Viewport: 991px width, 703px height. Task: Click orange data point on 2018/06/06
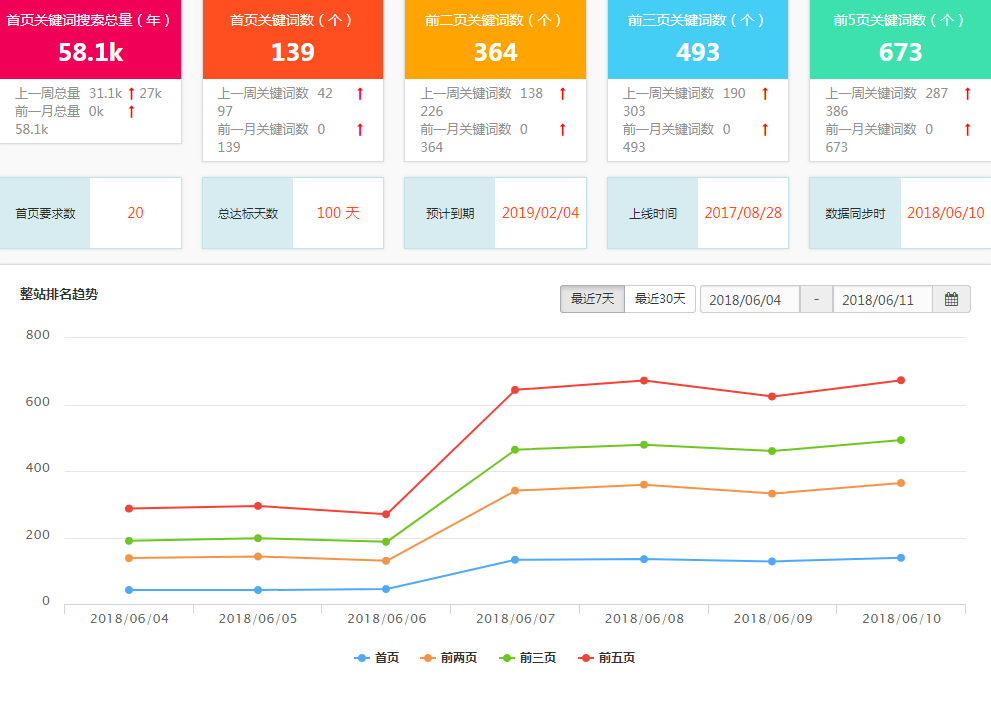point(386,561)
